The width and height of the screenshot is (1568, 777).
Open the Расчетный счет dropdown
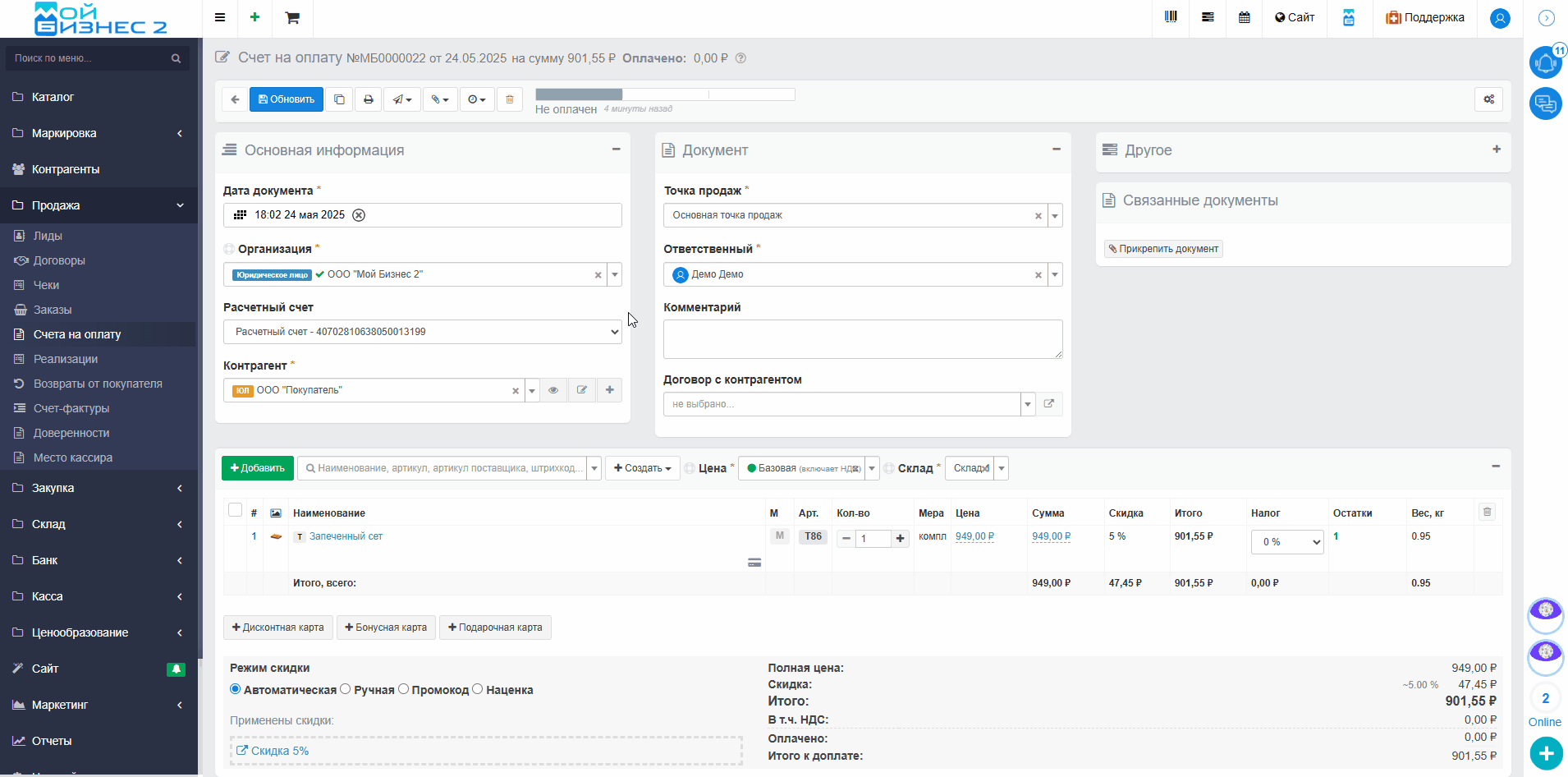click(x=422, y=332)
